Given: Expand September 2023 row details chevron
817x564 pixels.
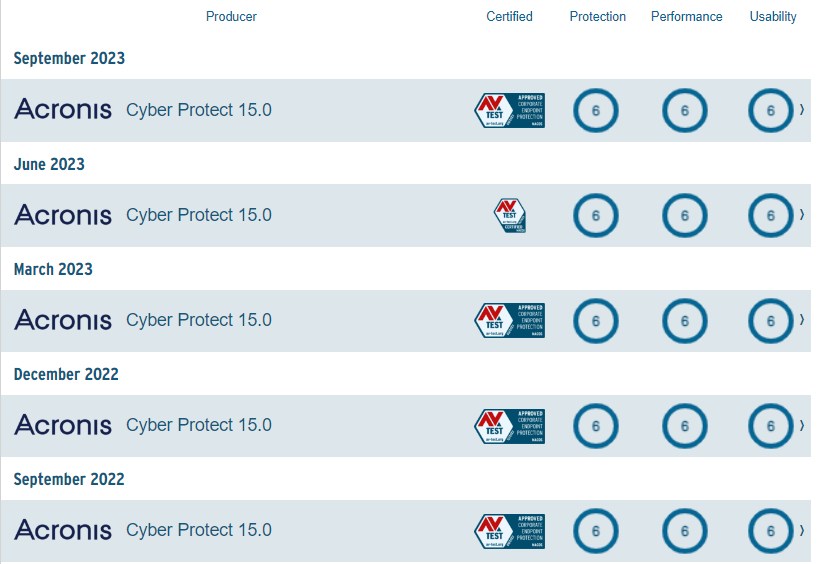Looking at the screenshot, I should point(802,109).
